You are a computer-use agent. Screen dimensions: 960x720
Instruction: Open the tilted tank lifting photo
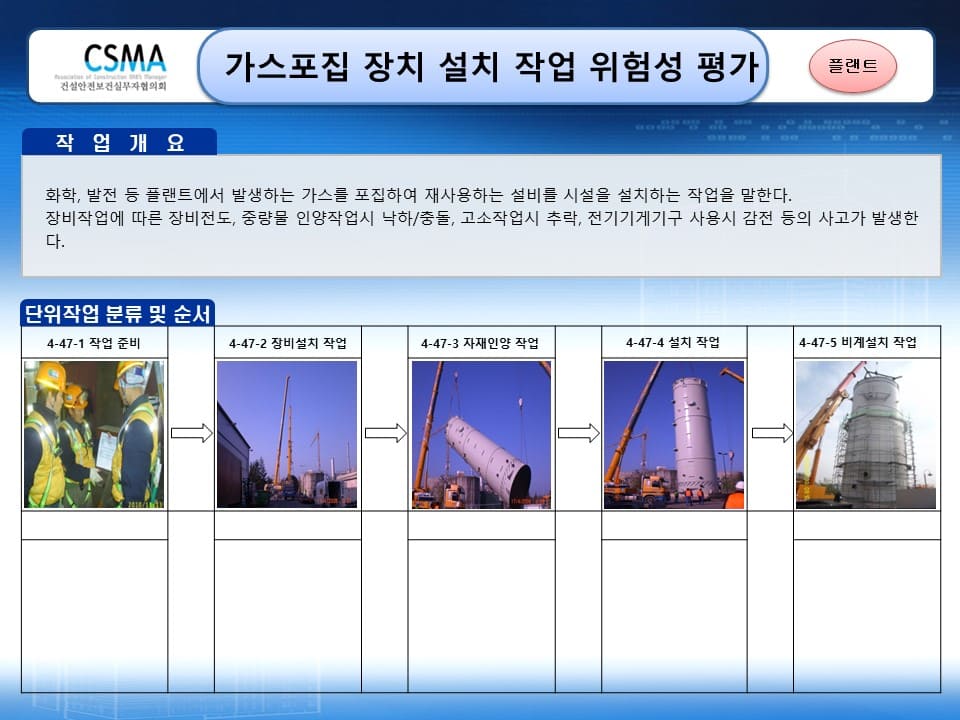pos(481,434)
